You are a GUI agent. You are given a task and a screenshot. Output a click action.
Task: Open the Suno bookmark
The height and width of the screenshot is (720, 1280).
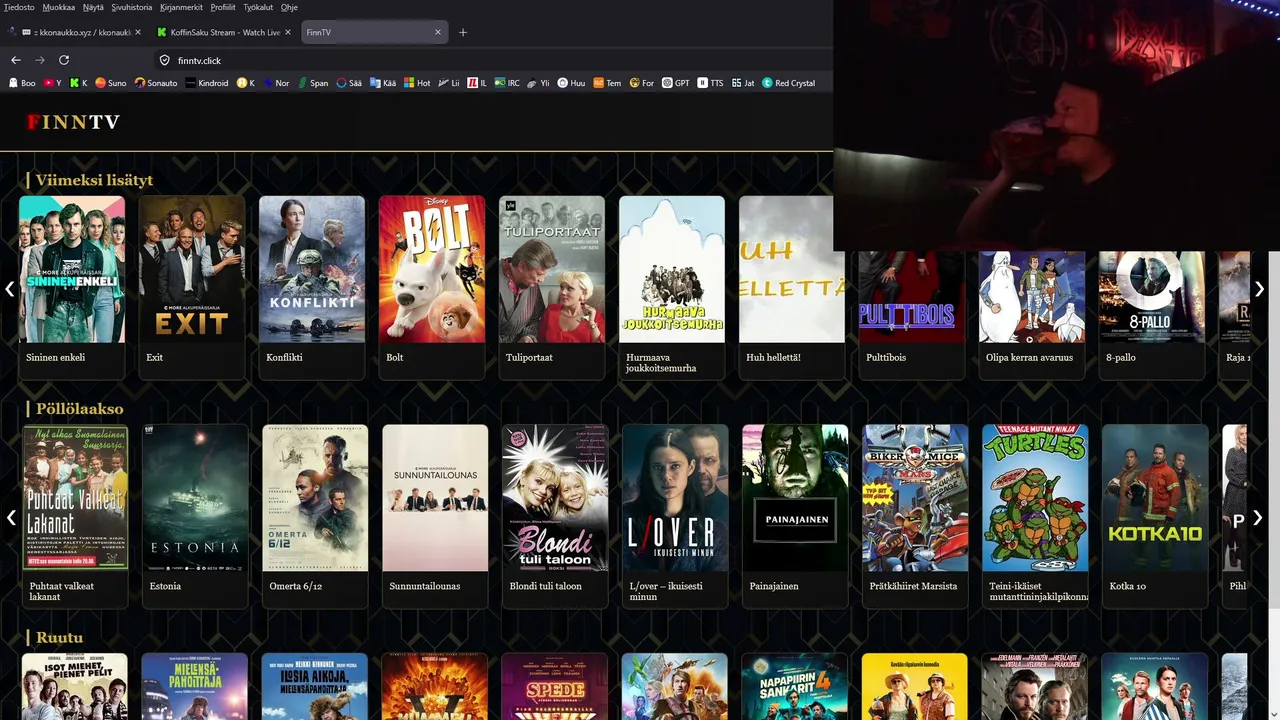pos(110,83)
